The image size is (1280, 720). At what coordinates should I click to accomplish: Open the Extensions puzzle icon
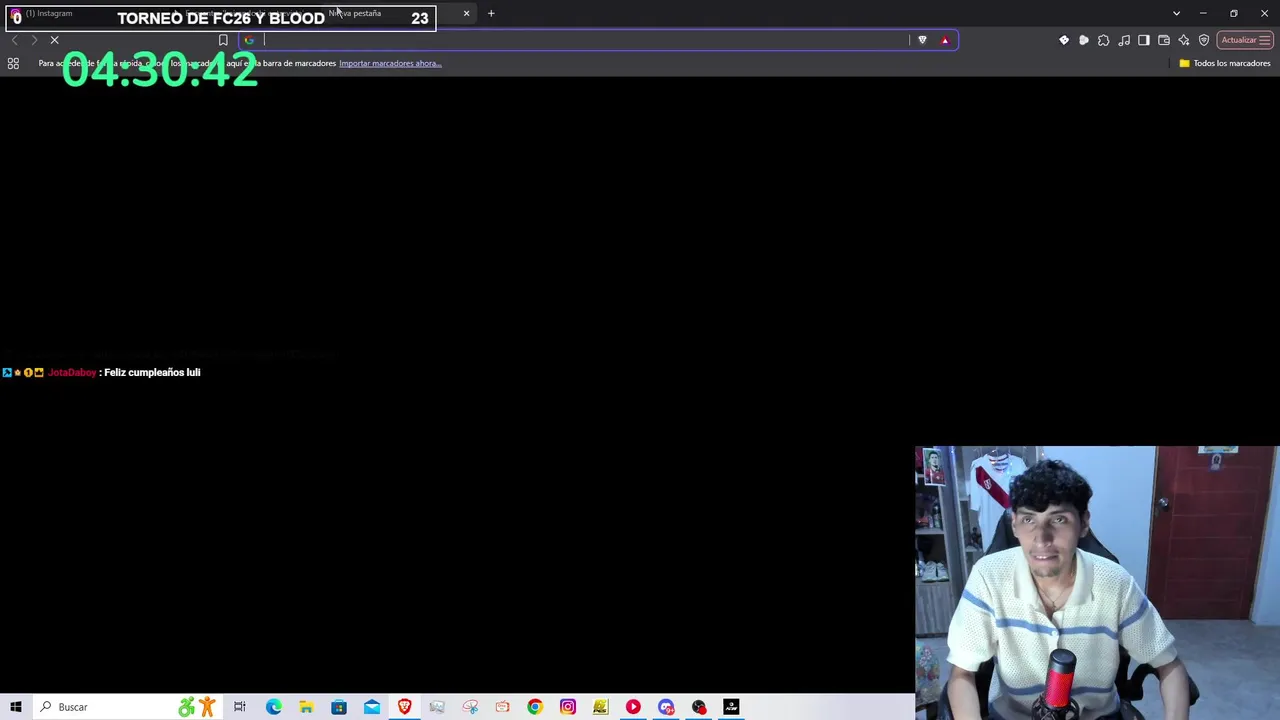(x=1104, y=40)
